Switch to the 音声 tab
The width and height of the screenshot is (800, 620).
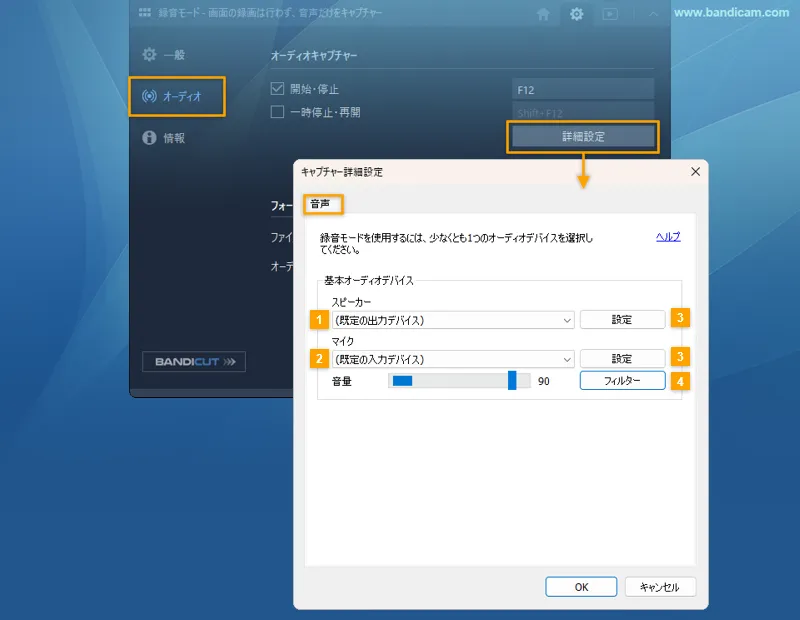(321, 204)
